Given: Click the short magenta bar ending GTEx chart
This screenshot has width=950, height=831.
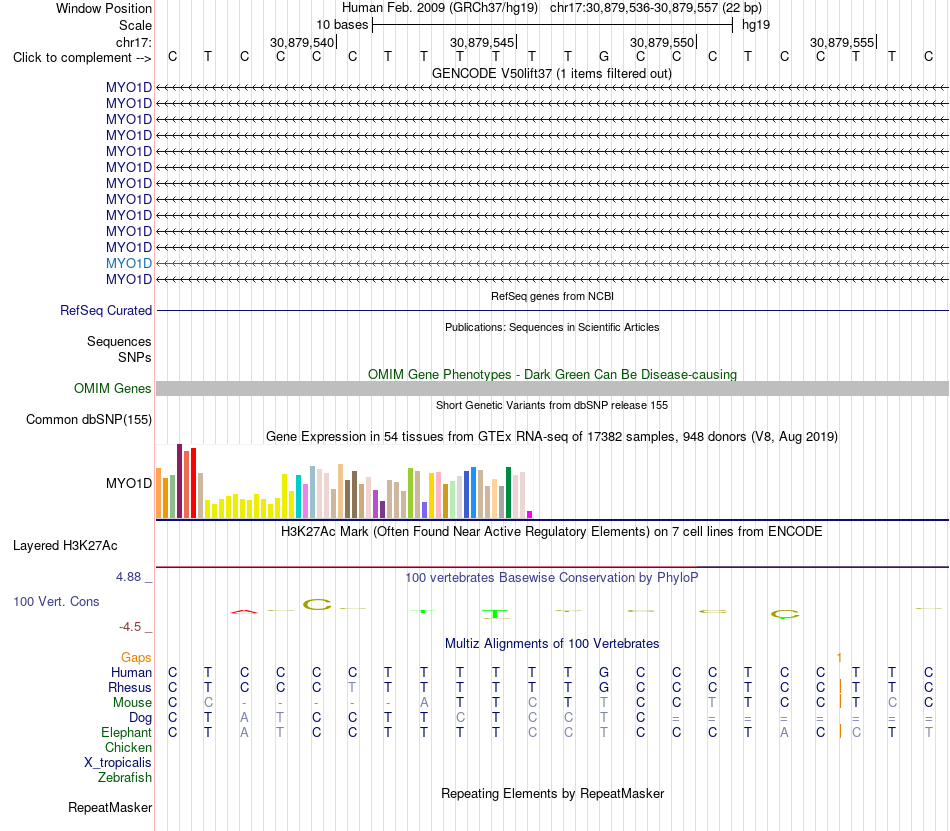Looking at the screenshot, I should 530,514.
